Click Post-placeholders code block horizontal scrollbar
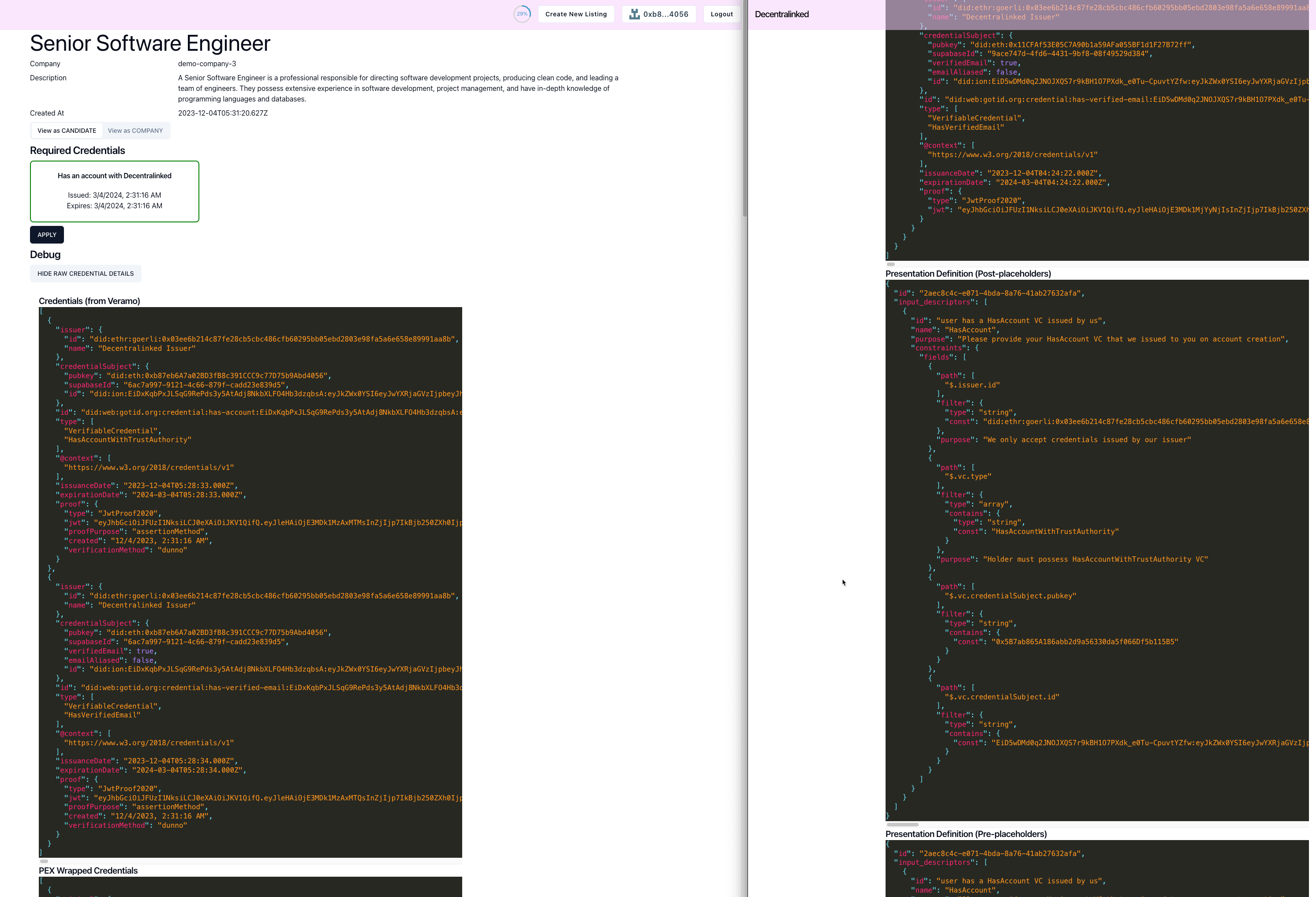Viewport: 1316px width, 897px height. [902, 825]
